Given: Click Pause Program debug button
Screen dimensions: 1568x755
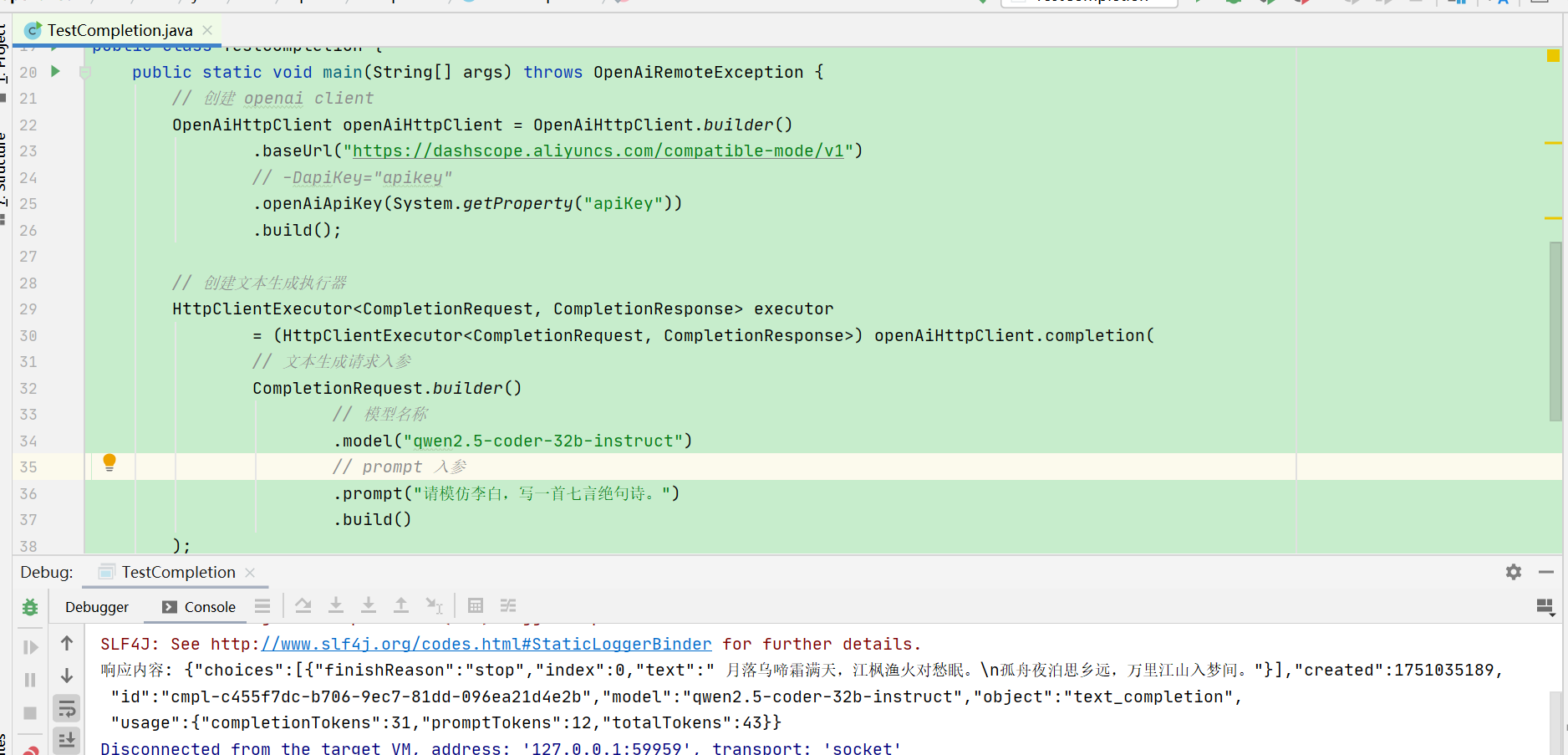Looking at the screenshot, I should tap(30, 680).
